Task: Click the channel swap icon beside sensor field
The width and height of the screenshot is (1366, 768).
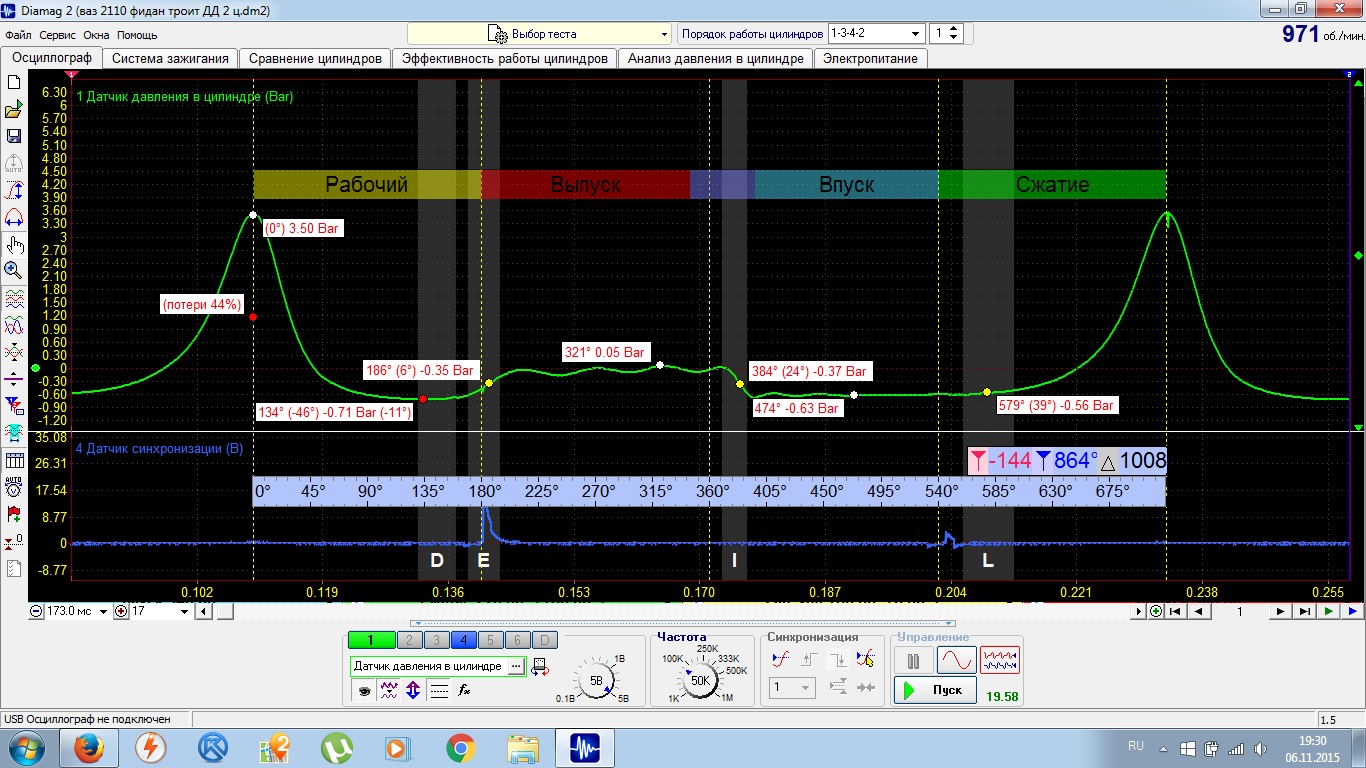Action: tap(540, 666)
